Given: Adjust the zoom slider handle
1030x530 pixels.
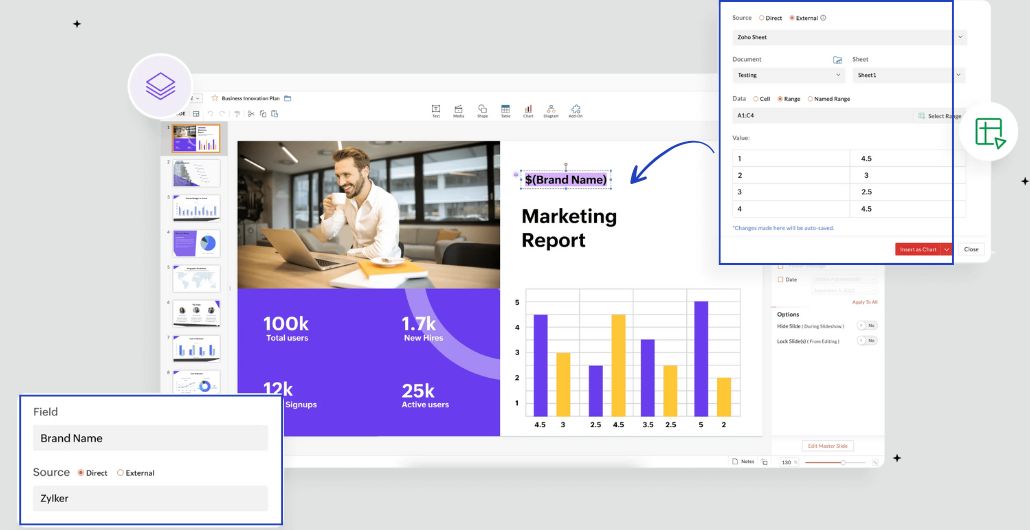Looking at the screenshot, I should 843,462.
